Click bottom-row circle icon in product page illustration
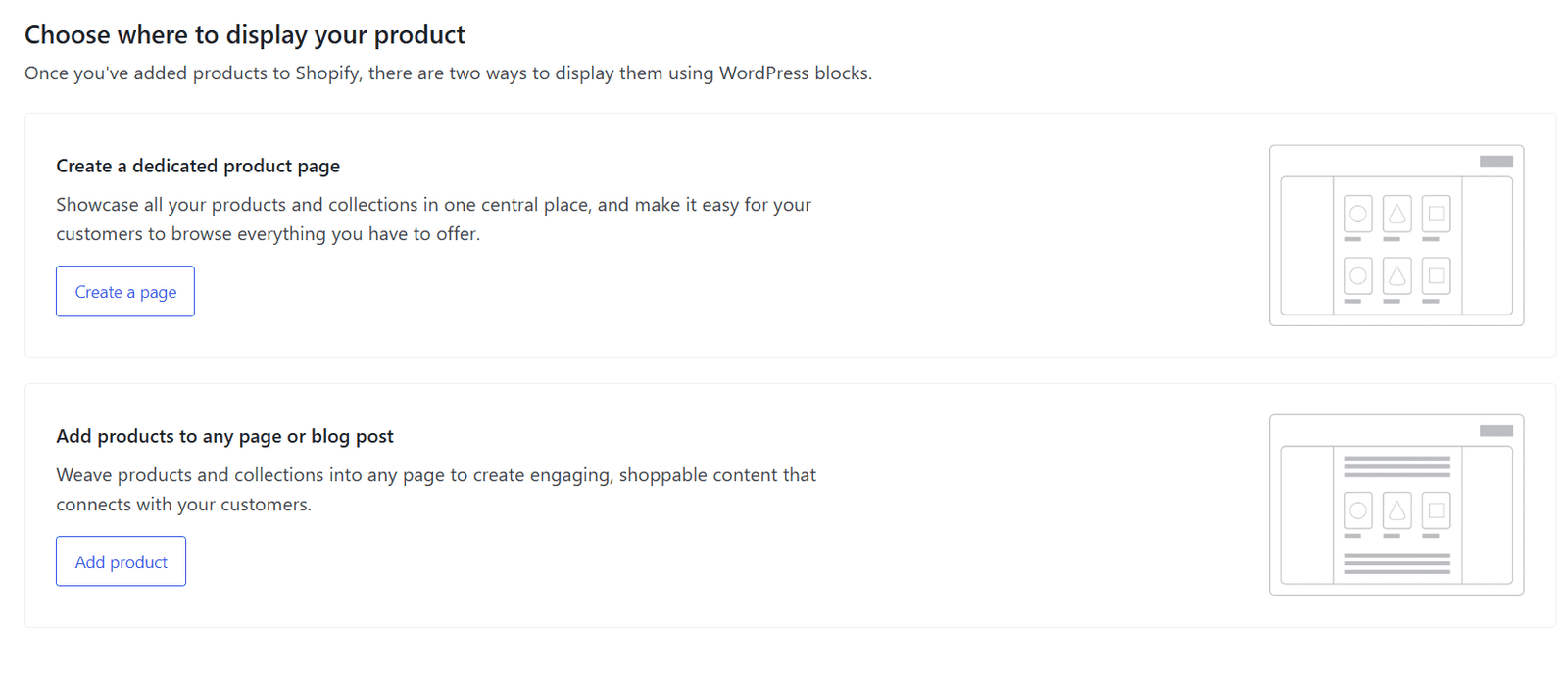The width and height of the screenshot is (1568, 679). [1358, 276]
